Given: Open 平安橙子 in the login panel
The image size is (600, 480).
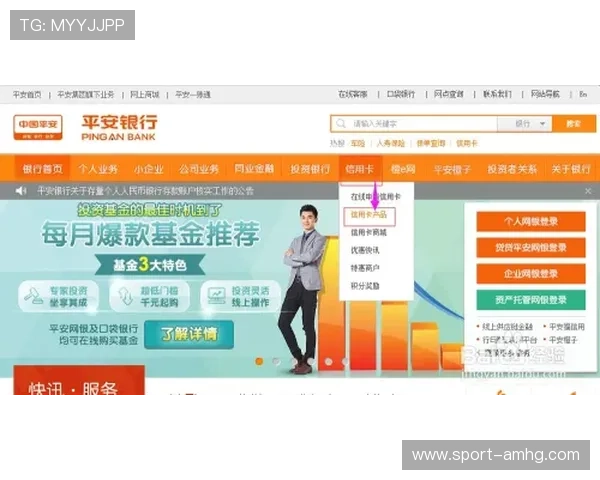Looking at the screenshot, I should pos(563,340).
